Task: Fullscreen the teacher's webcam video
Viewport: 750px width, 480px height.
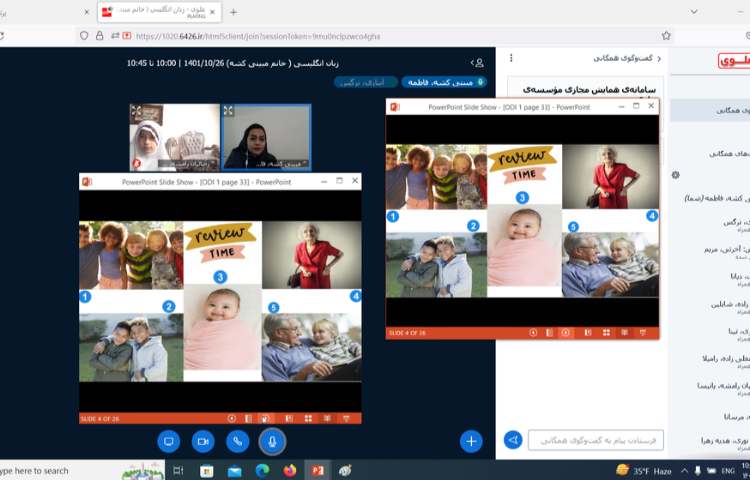Action: [228, 111]
